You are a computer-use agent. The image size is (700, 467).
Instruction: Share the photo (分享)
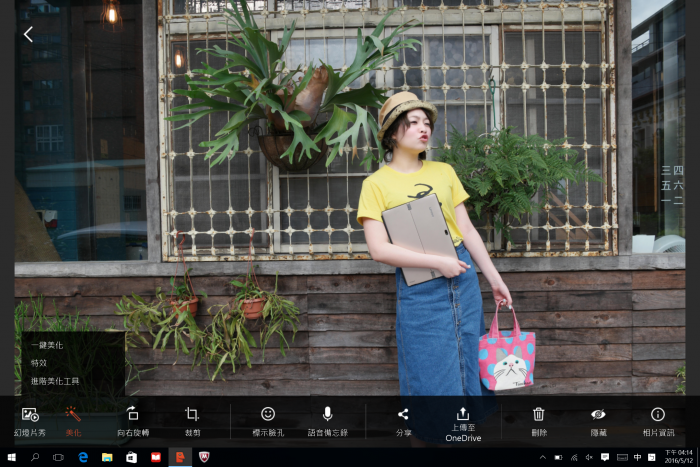coord(403,420)
